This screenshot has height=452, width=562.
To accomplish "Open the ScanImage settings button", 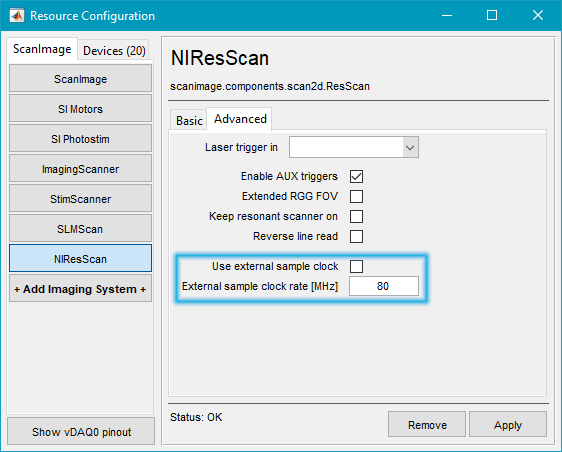I will (x=80, y=78).
